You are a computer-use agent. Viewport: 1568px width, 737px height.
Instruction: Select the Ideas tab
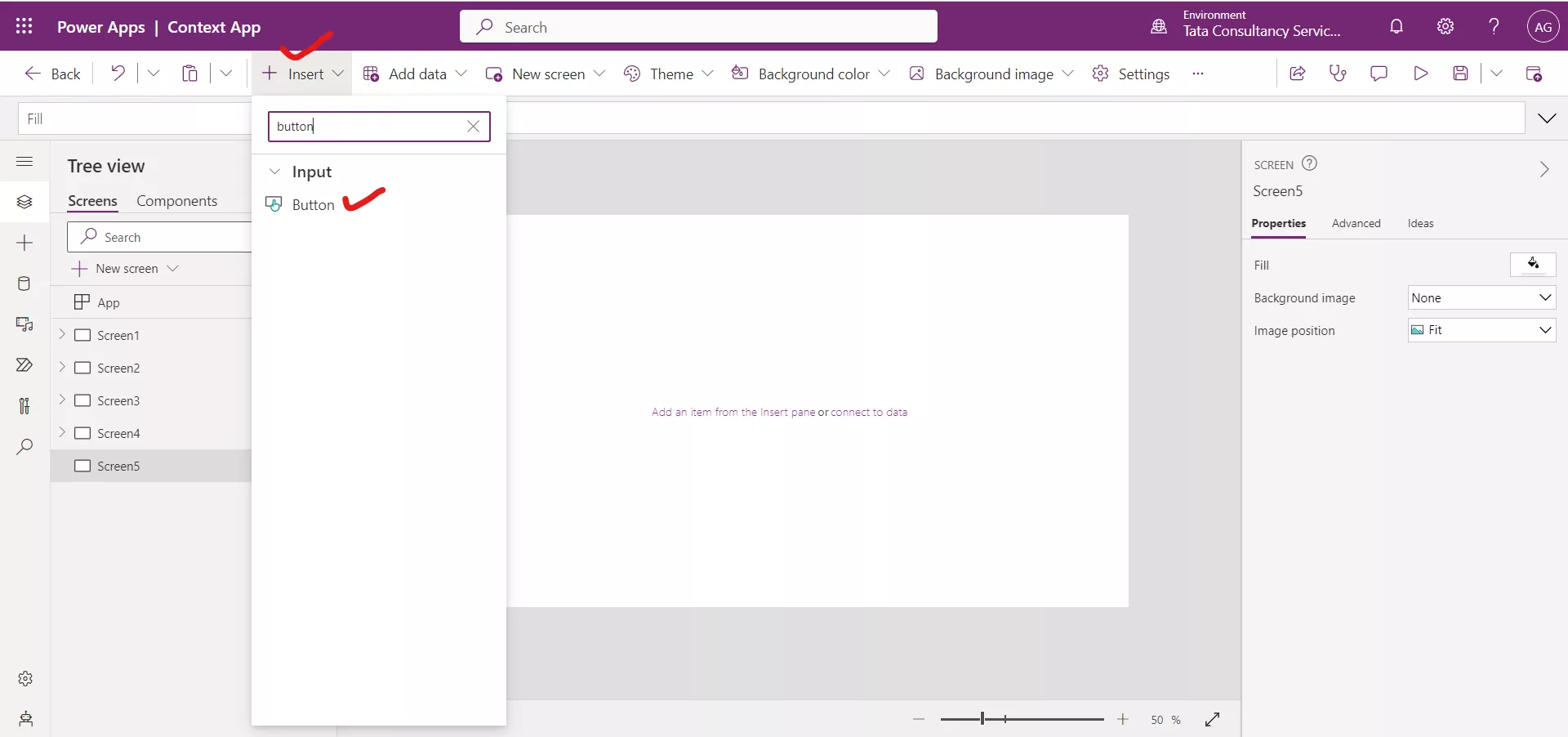click(1420, 223)
